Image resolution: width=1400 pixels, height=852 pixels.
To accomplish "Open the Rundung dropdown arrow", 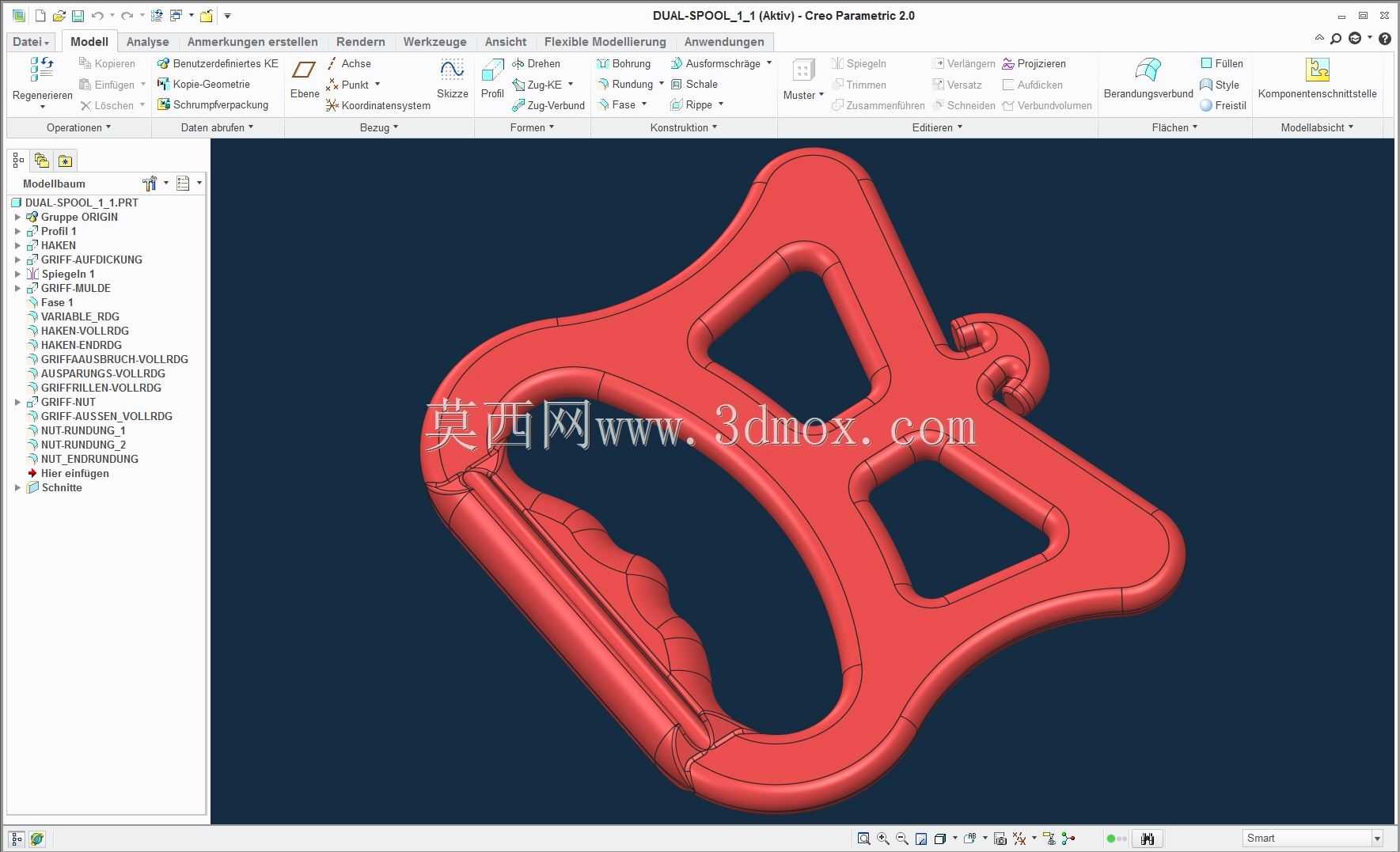I will click(662, 84).
